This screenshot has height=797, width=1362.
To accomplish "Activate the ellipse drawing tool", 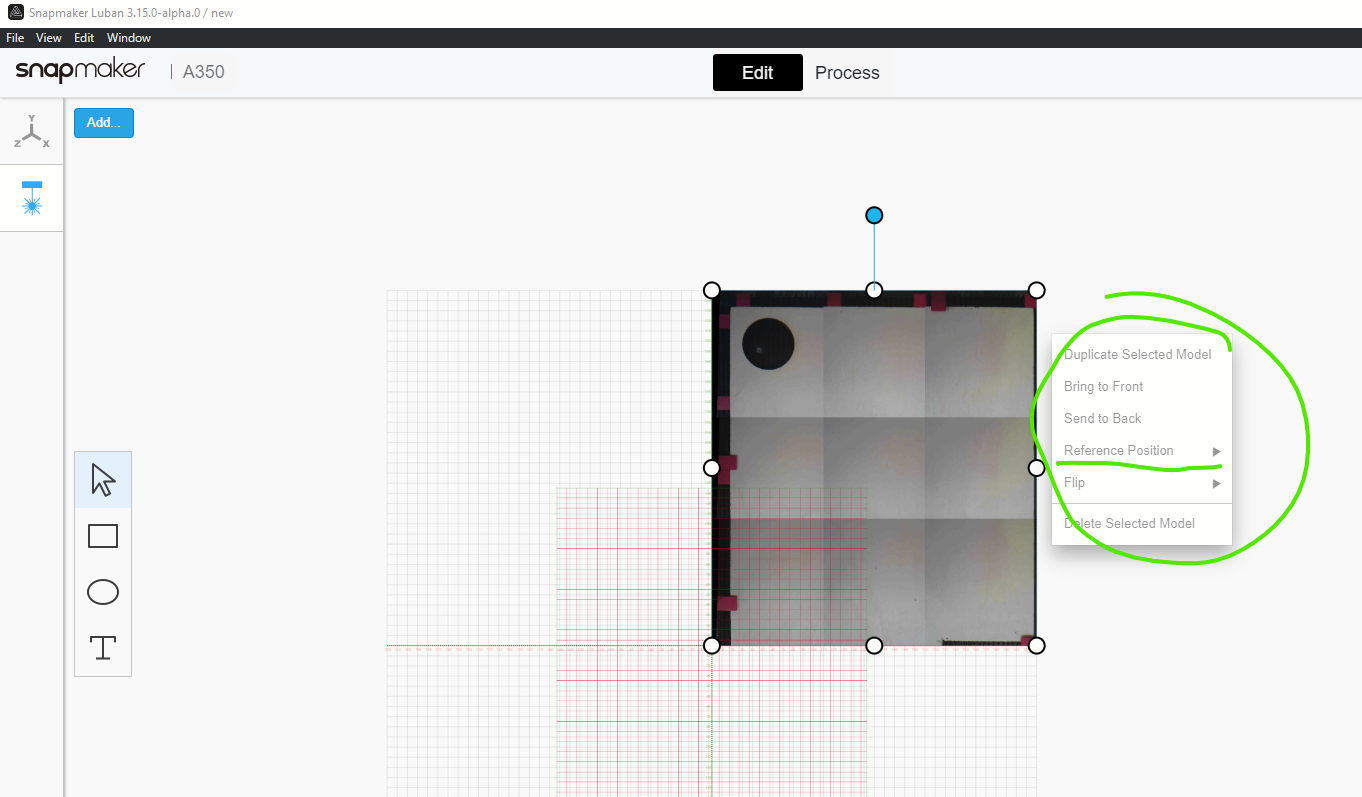I will click(103, 591).
